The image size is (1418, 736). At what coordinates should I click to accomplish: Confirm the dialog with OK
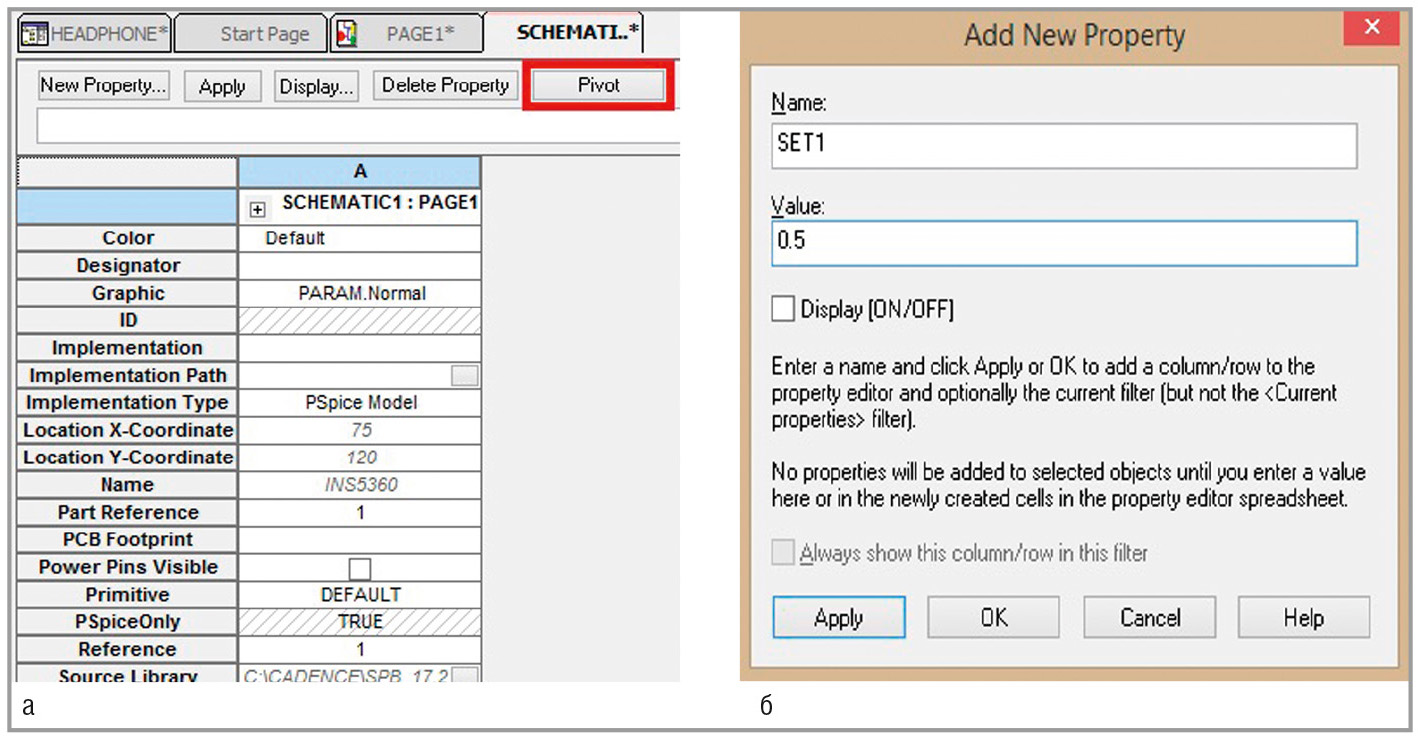coord(993,618)
